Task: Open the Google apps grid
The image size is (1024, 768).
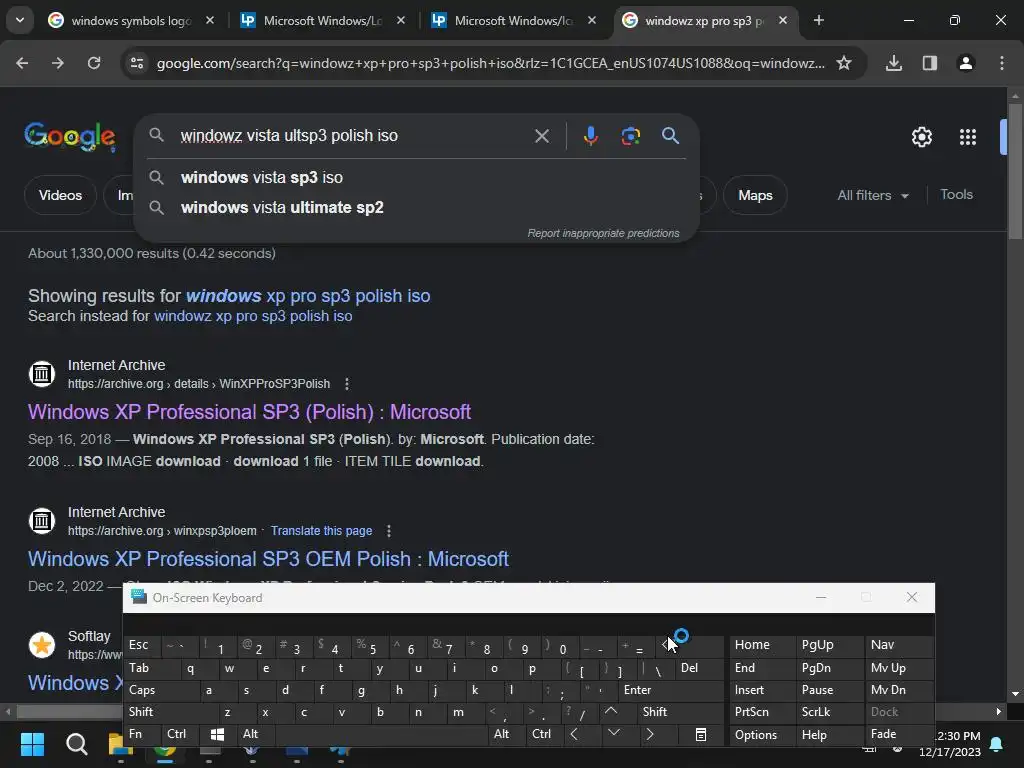Action: pyautogui.click(x=967, y=137)
